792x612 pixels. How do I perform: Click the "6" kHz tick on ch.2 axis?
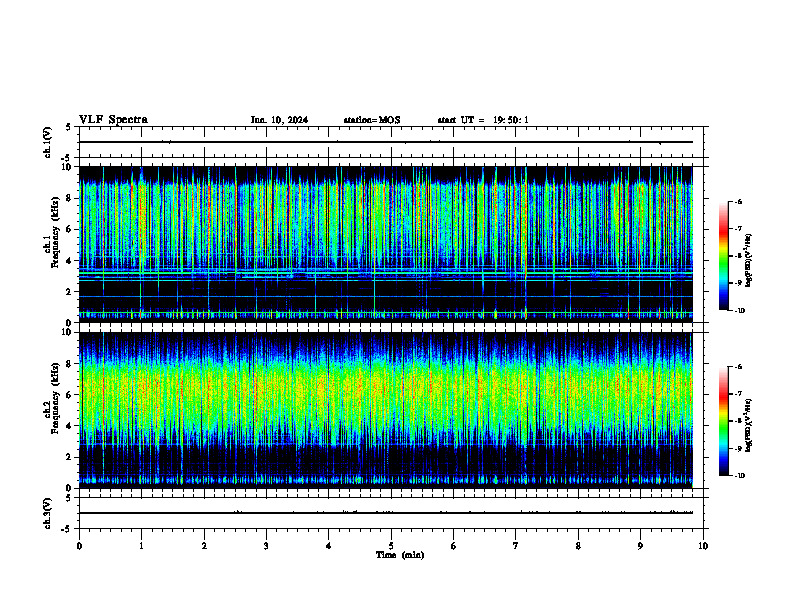click(x=70, y=395)
